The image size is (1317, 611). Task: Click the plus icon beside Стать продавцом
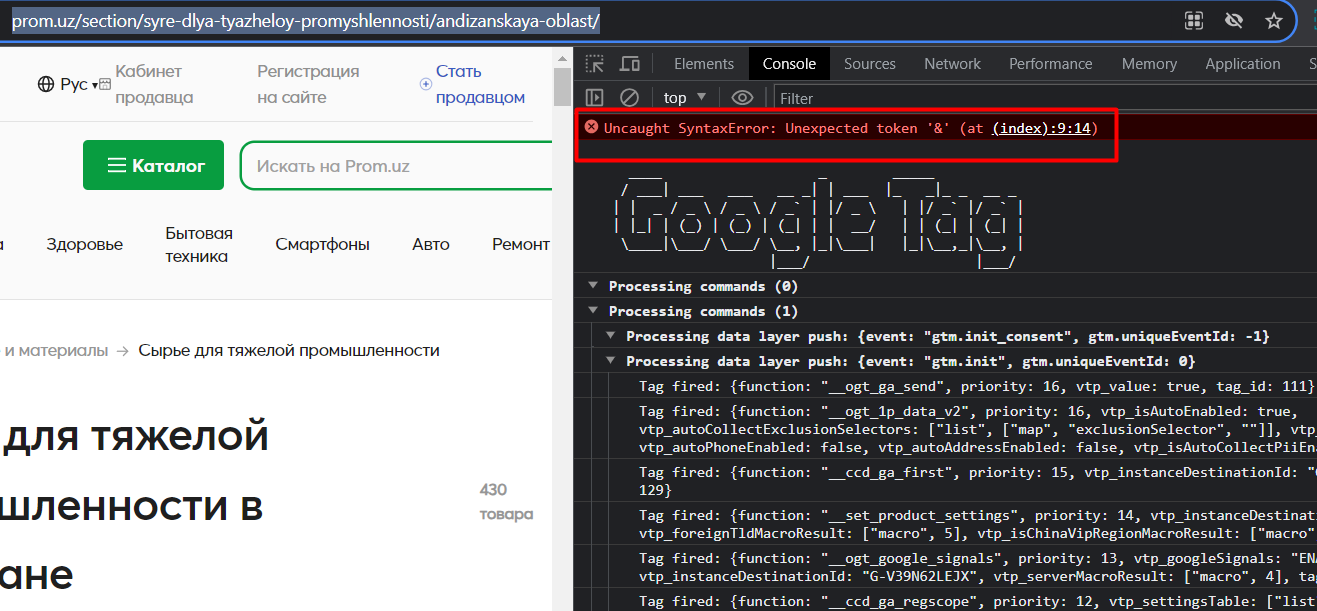pos(426,85)
